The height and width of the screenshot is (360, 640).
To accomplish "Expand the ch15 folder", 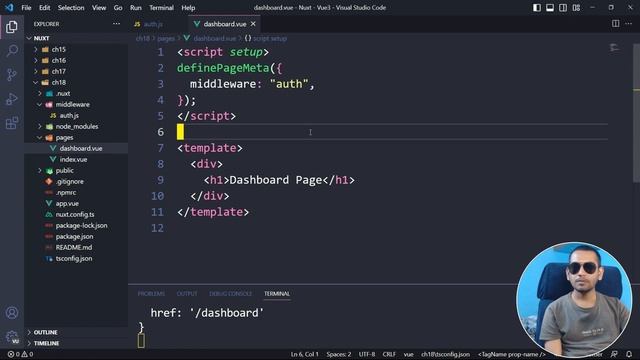I will 76,49.
